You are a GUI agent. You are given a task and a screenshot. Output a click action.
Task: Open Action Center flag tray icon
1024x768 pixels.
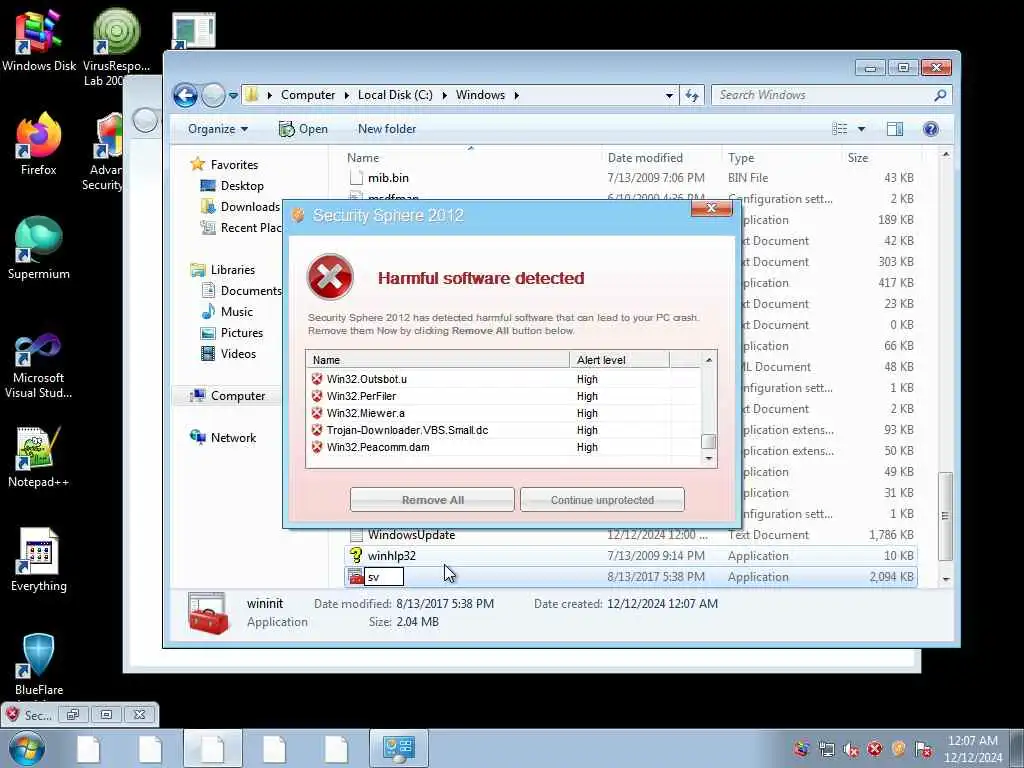(923, 749)
